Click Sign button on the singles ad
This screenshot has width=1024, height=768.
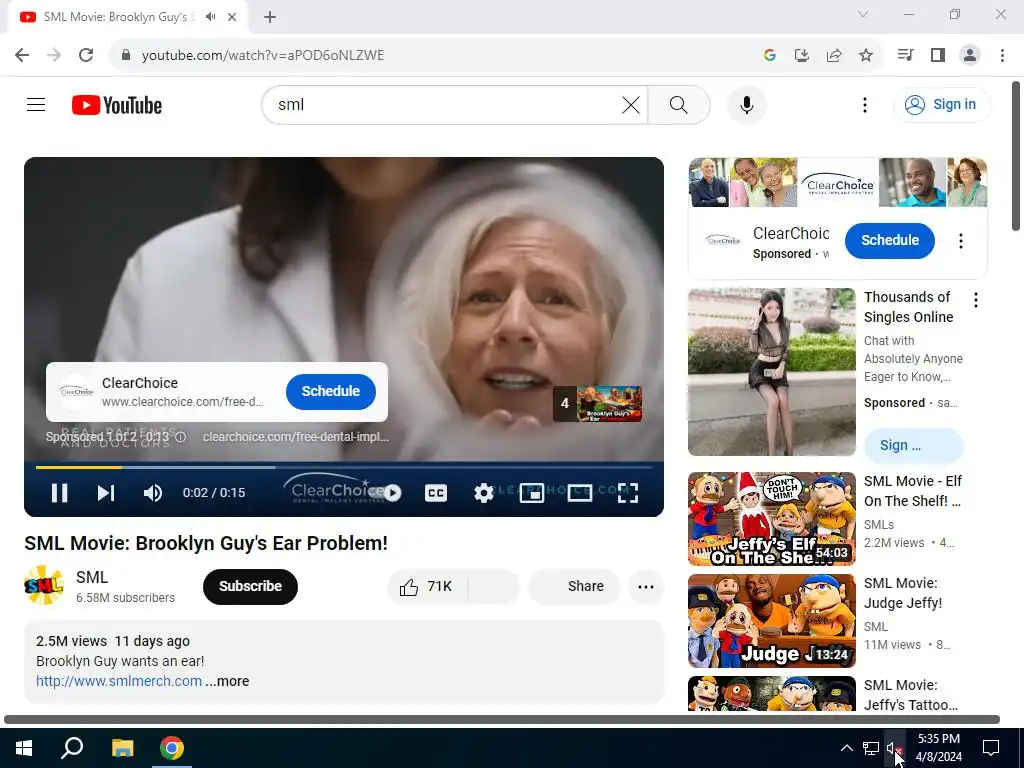[913, 445]
